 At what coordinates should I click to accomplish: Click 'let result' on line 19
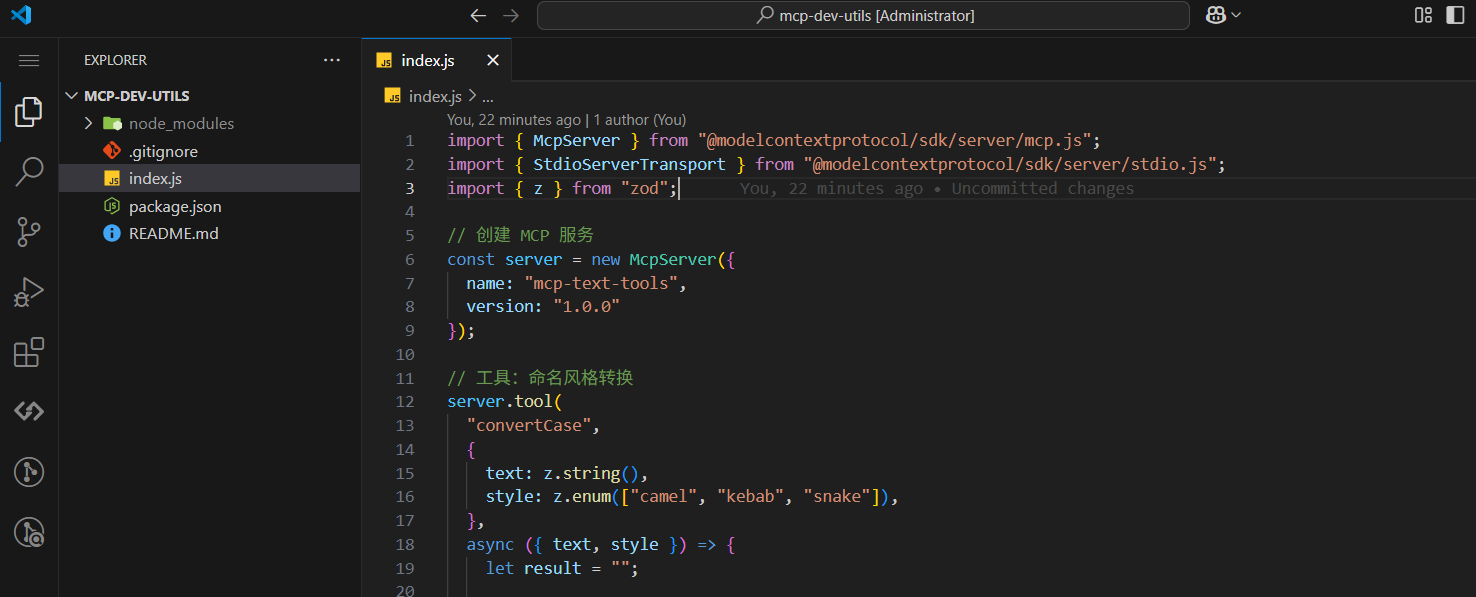tap(533, 568)
